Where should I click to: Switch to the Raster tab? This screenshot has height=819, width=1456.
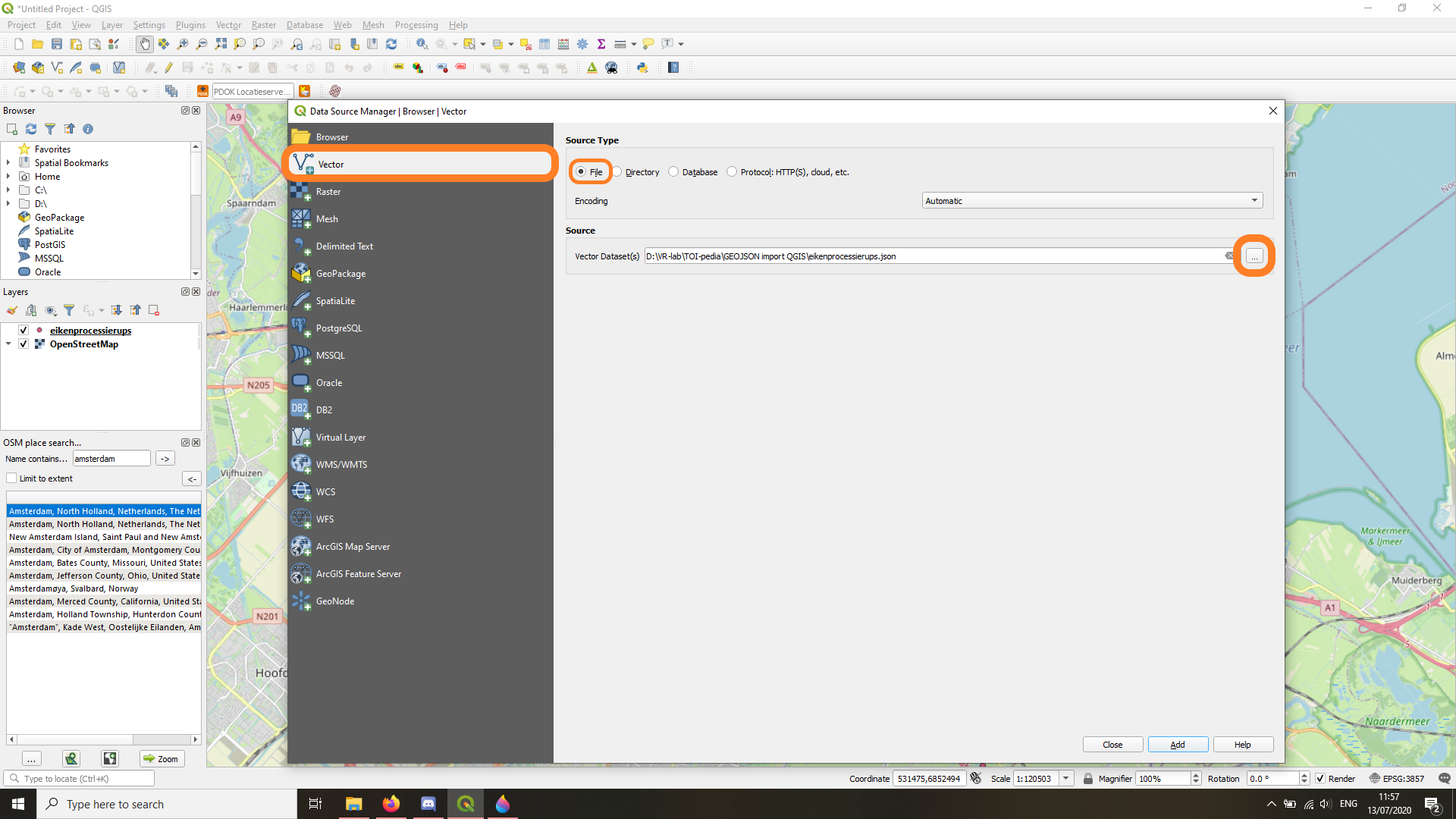pos(328,191)
